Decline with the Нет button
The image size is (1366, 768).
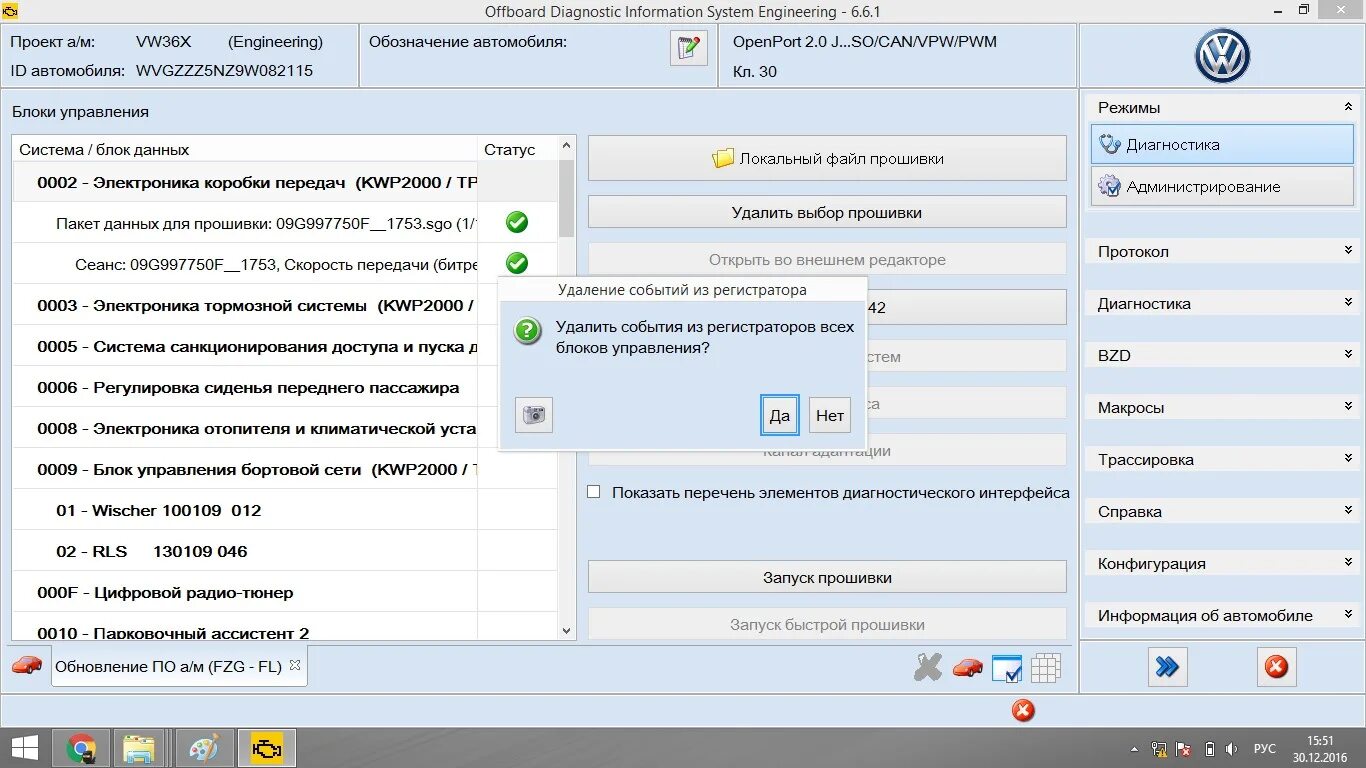[x=830, y=415]
